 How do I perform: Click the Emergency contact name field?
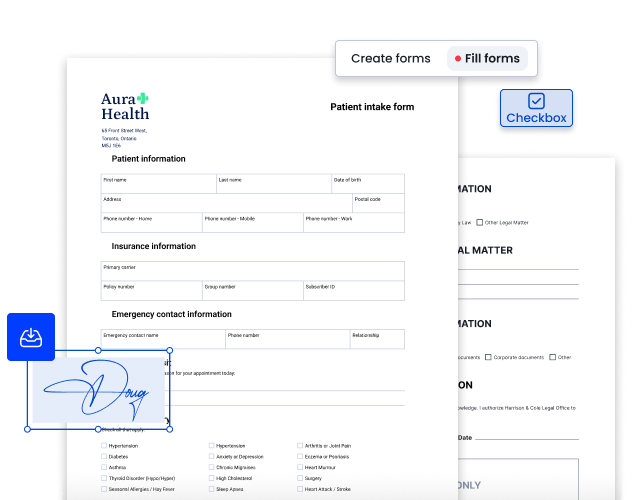coord(163,339)
